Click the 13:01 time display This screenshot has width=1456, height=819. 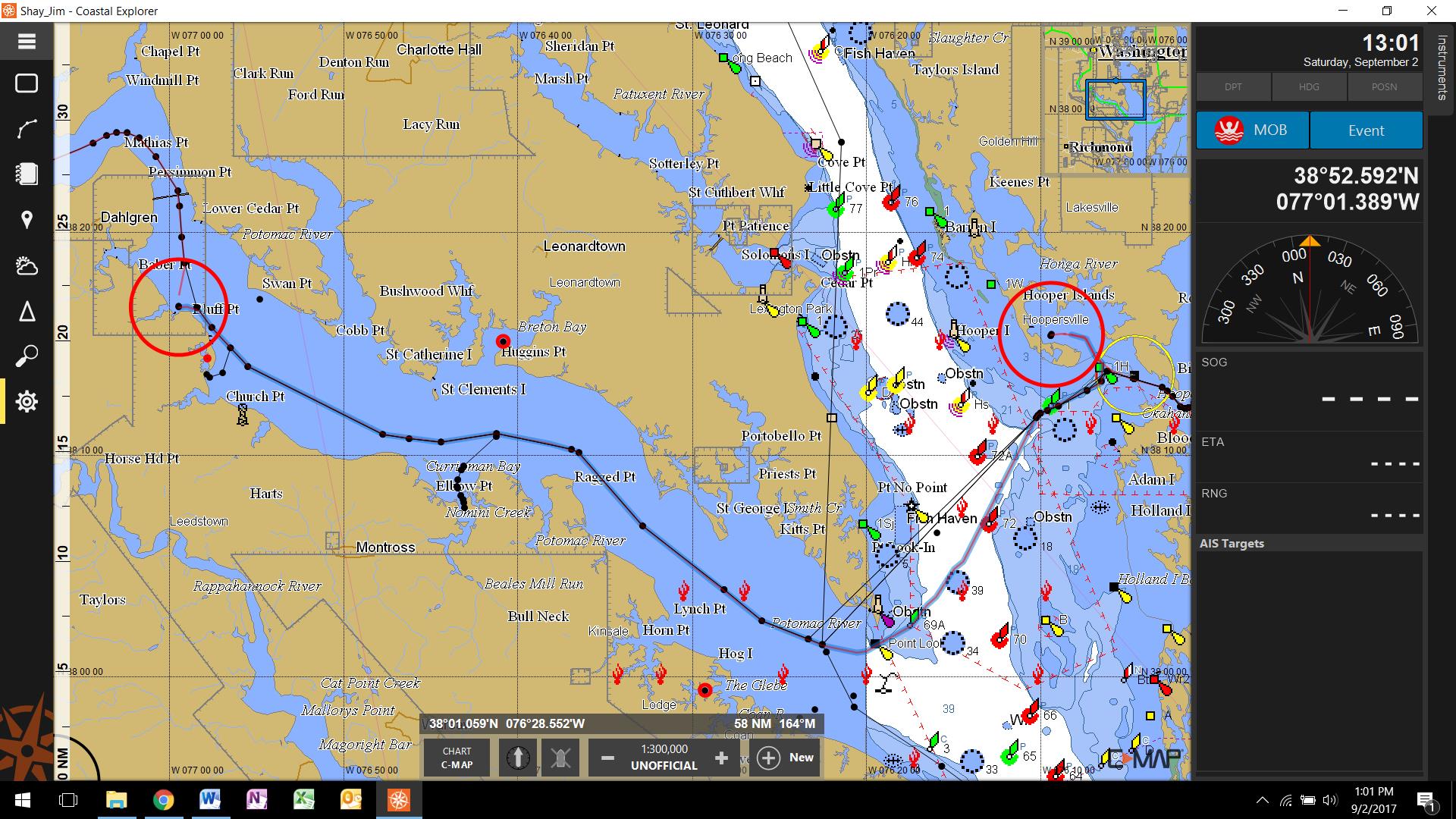point(1390,42)
